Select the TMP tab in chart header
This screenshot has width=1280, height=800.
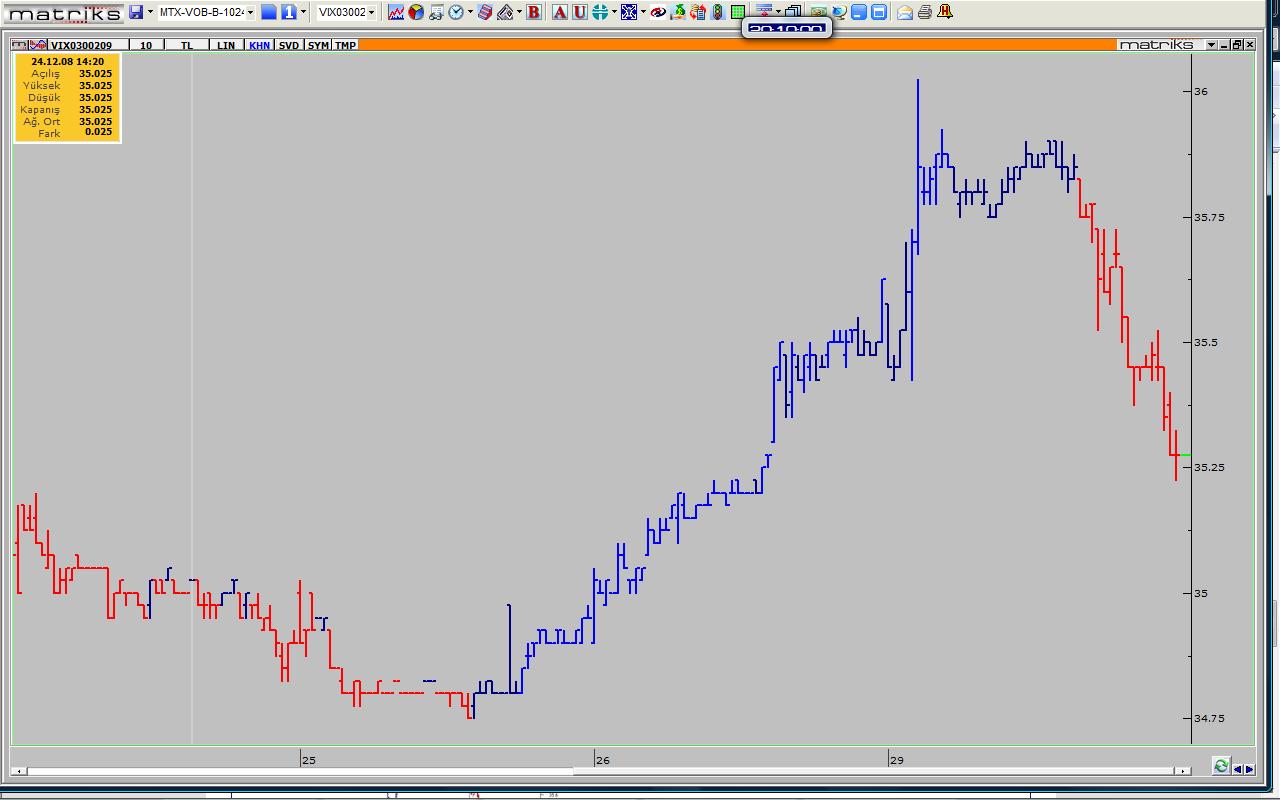[x=345, y=45]
